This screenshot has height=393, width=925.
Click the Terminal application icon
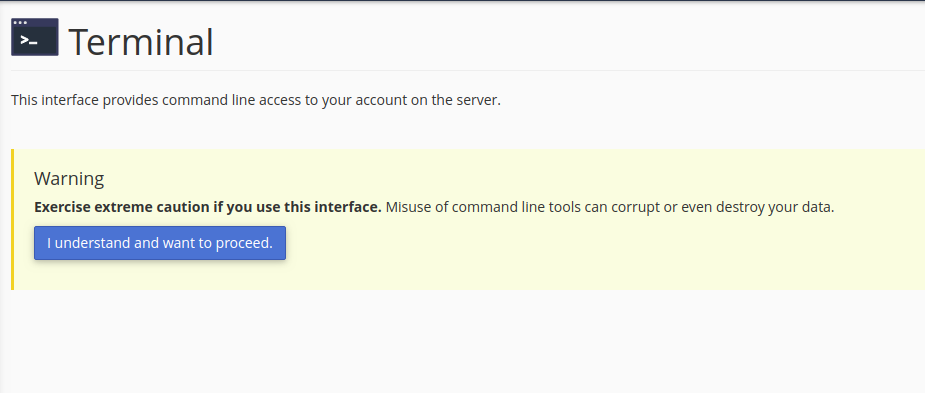coord(35,37)
